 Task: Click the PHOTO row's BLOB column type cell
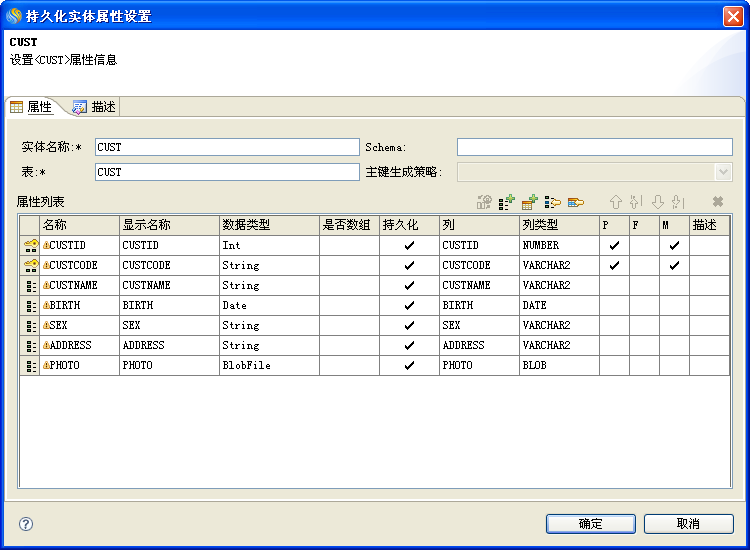click(x=558, y=366)
